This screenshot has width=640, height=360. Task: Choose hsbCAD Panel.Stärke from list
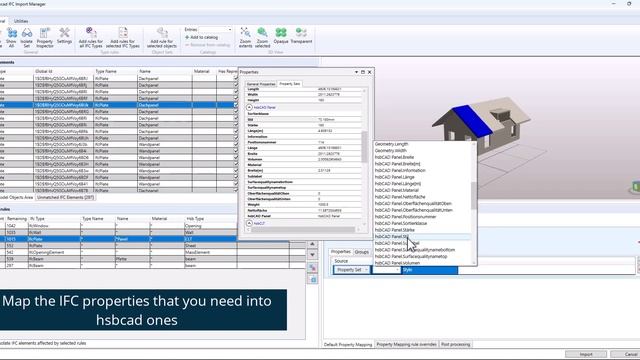click(x=395, y=230)
